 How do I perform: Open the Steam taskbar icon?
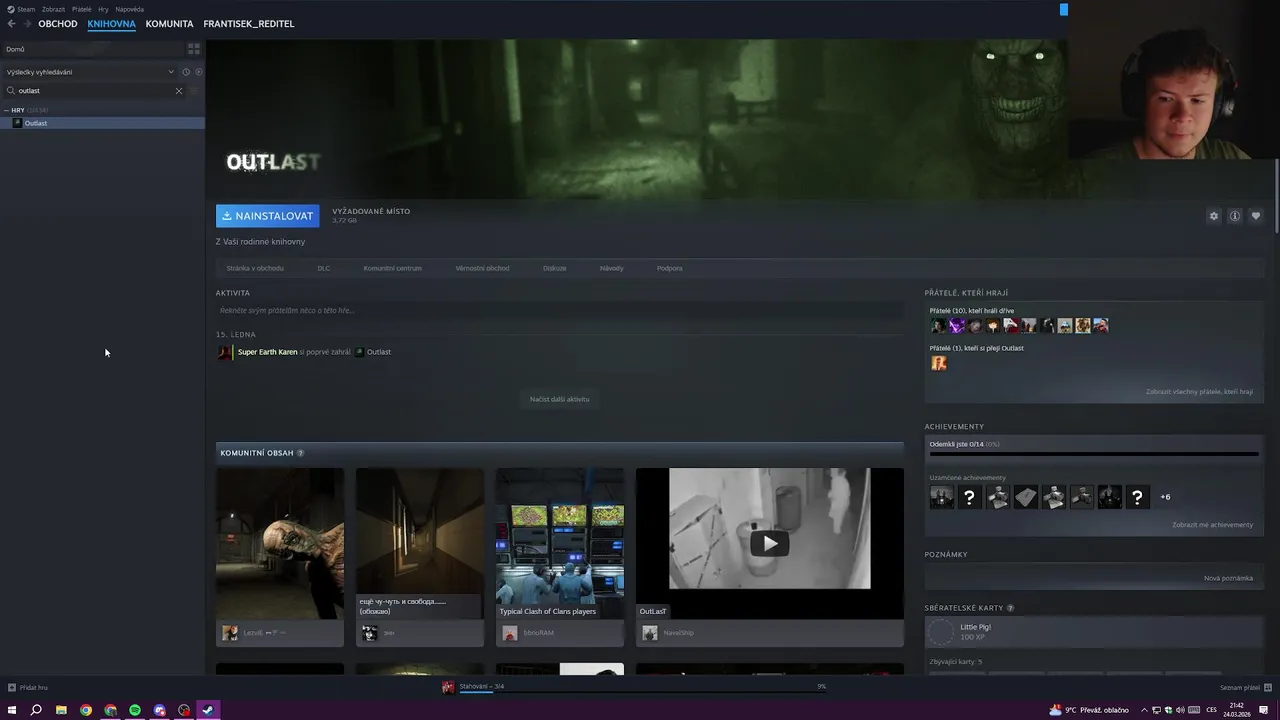(x=208, y=710)
